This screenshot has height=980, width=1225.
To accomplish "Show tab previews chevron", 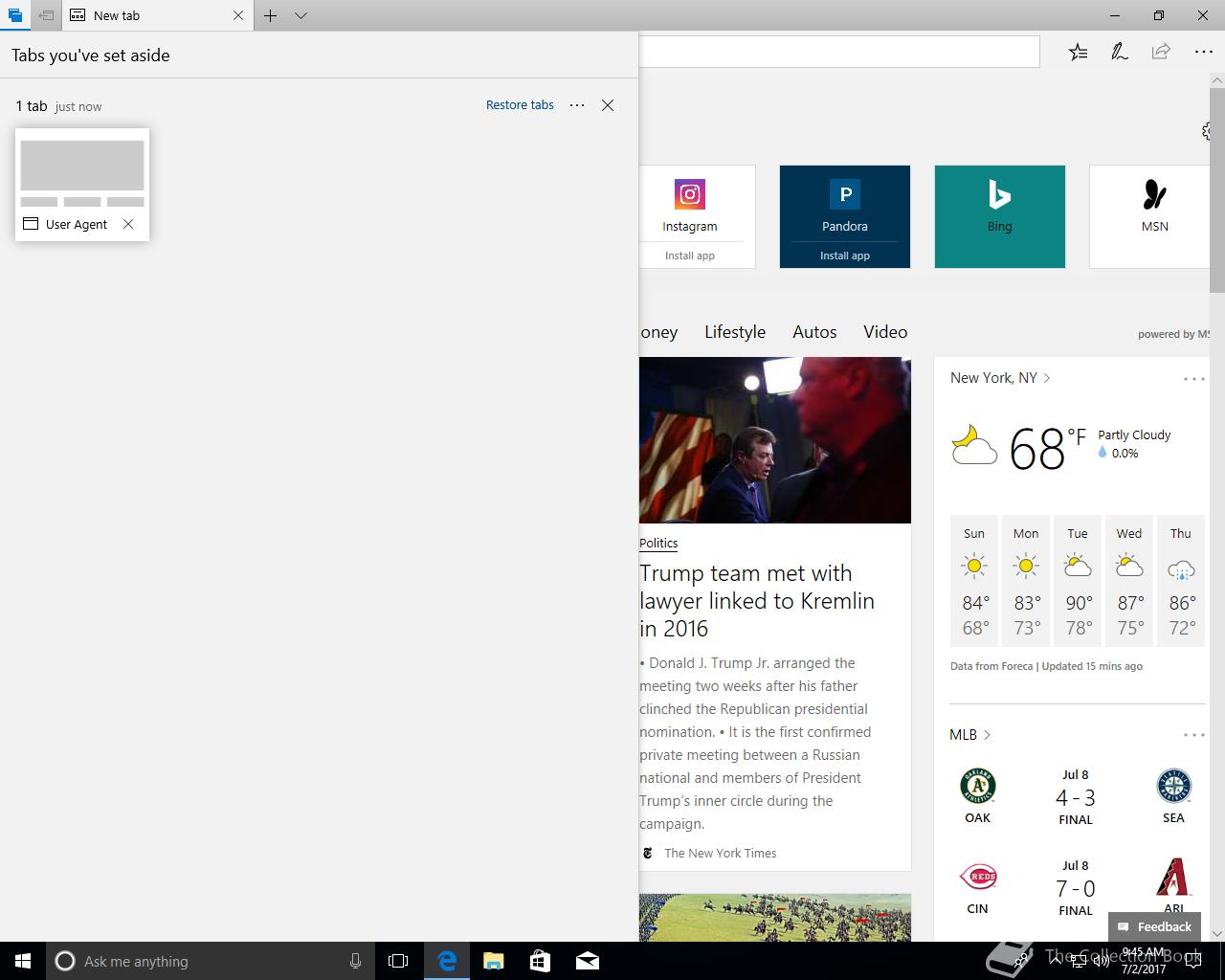I will pyautogui.click(x=301, y=15).
